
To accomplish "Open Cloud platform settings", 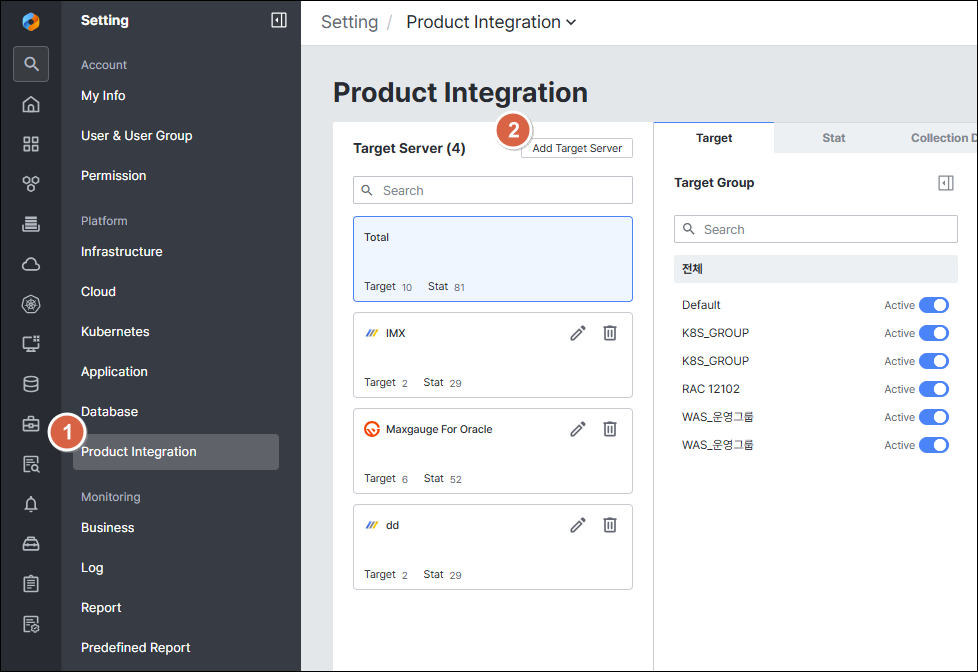I will click(x=98, y=291).
